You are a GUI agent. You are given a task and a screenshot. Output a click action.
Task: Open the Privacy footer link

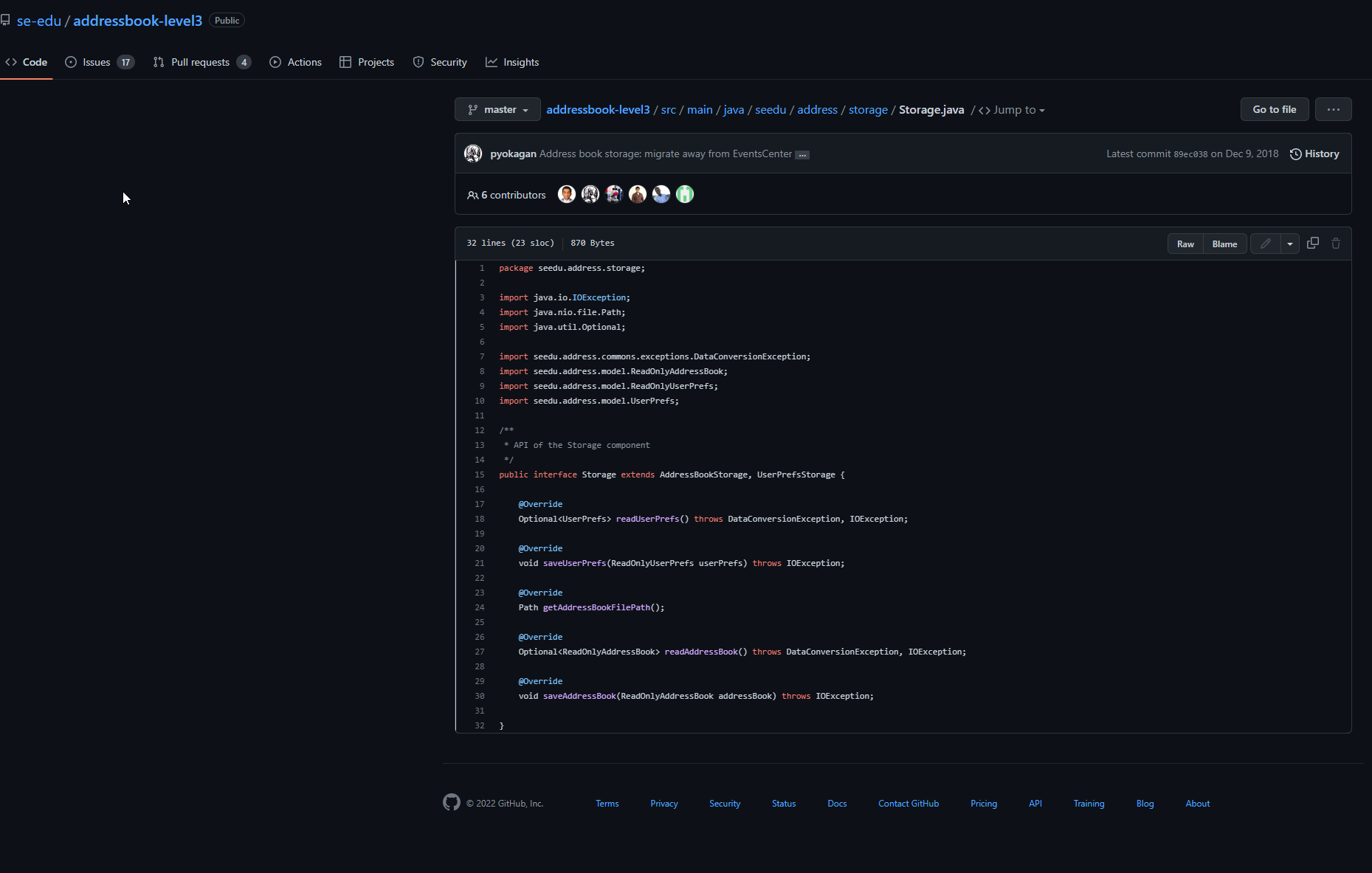(x=664, y=804)
